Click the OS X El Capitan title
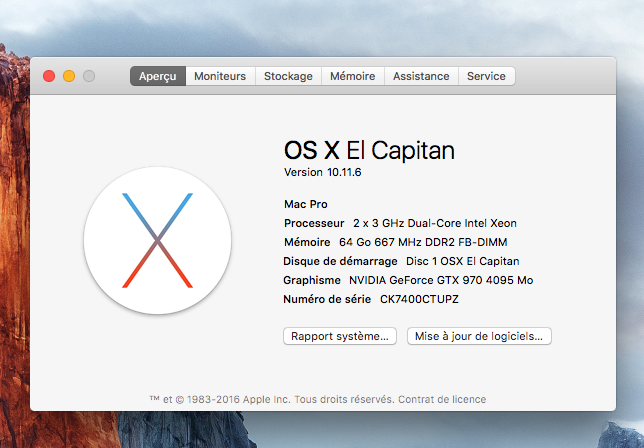 click(x=369, y=150)
